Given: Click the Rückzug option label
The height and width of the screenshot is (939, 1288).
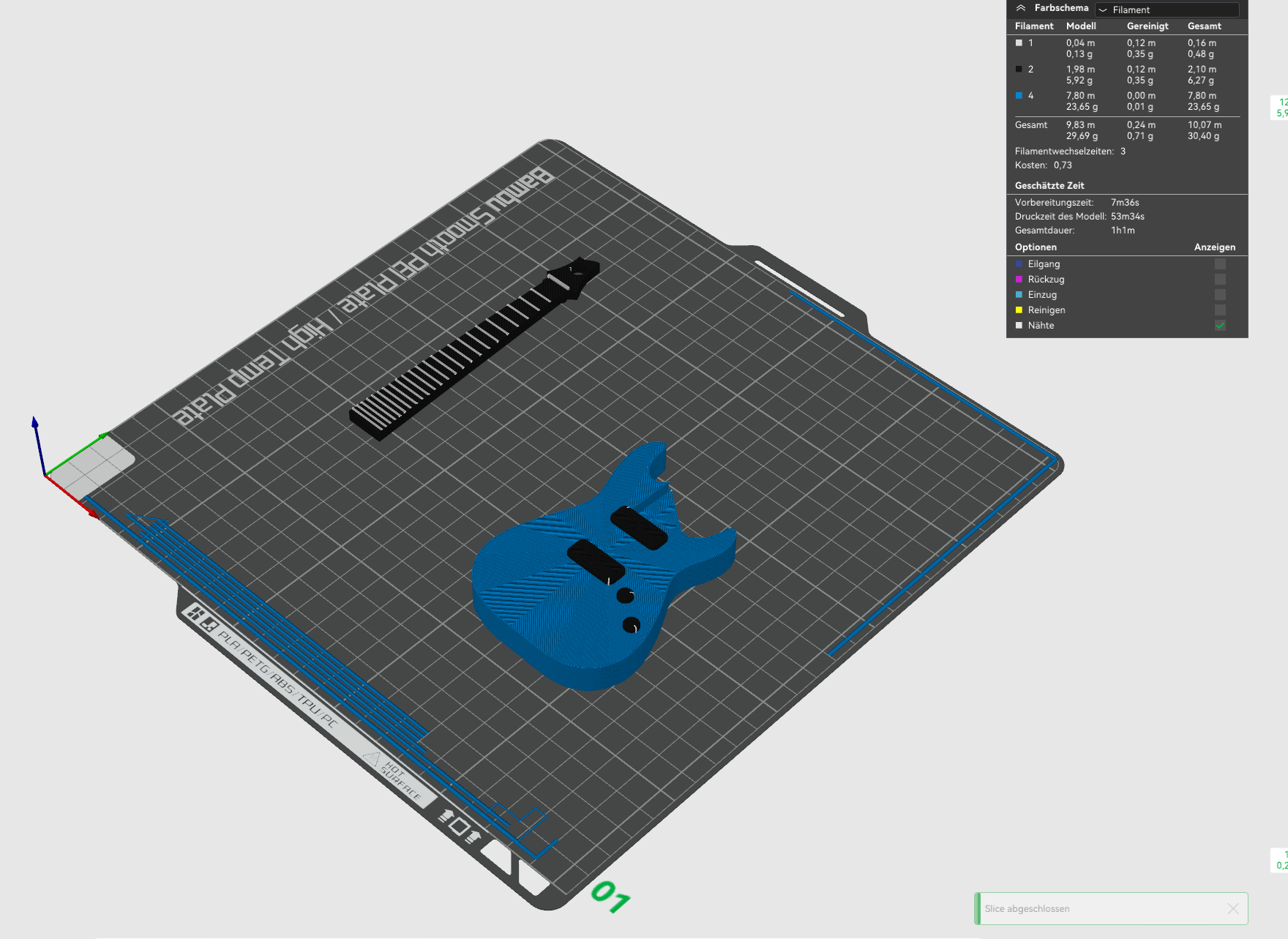Looking at the screenshot, I should coord(1046,280).
